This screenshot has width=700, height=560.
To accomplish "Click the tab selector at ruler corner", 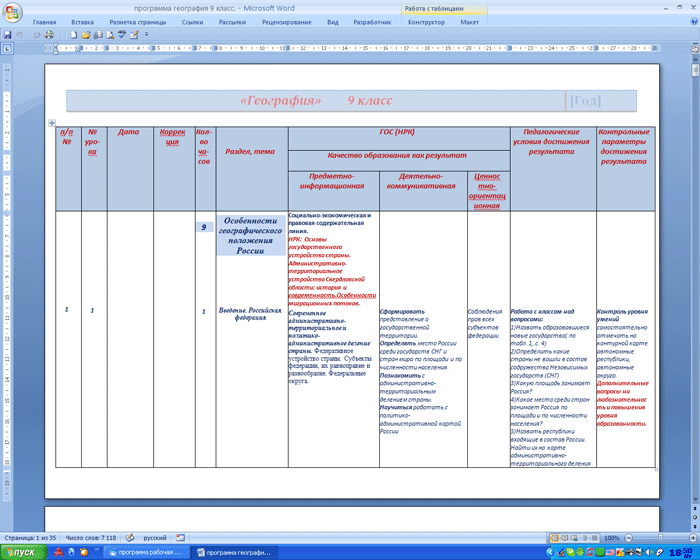I will pyautogui.click(x=8, y=48).
